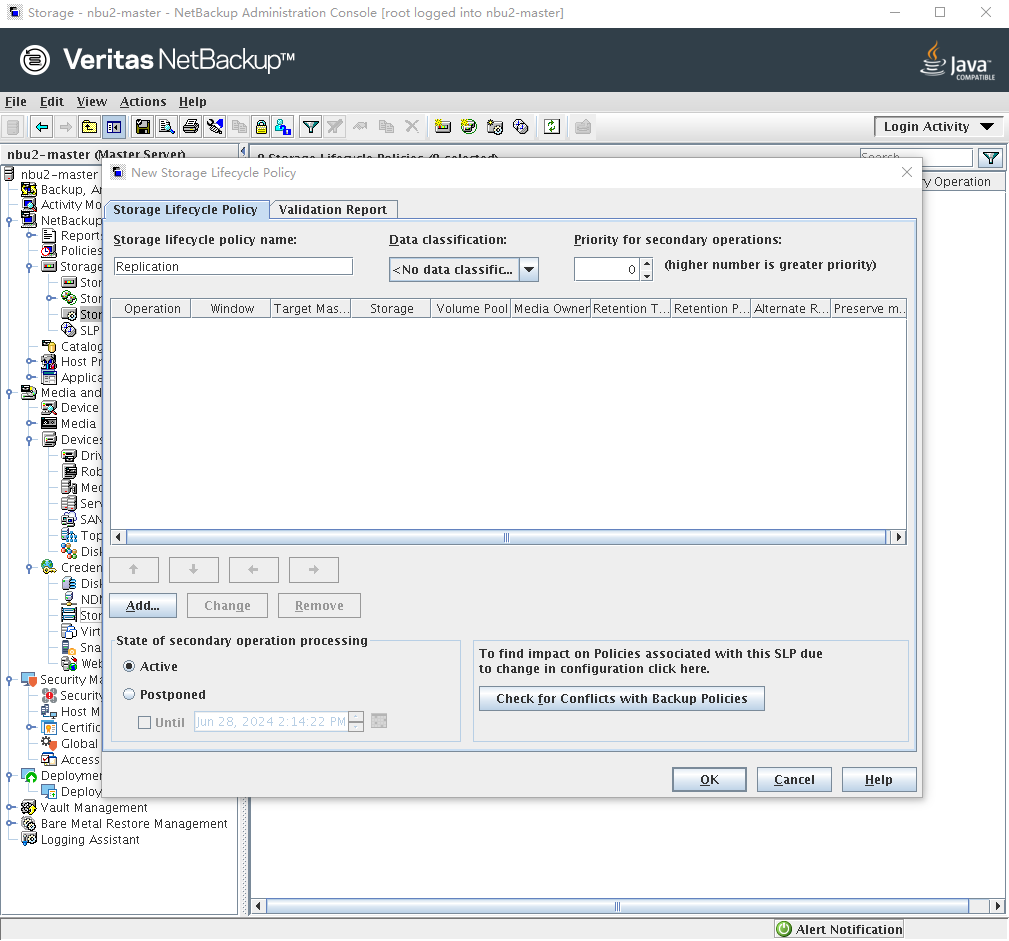Click the funnel filter toolbar icon
The image size is (1009, 941).
click(x=311, y=127)
